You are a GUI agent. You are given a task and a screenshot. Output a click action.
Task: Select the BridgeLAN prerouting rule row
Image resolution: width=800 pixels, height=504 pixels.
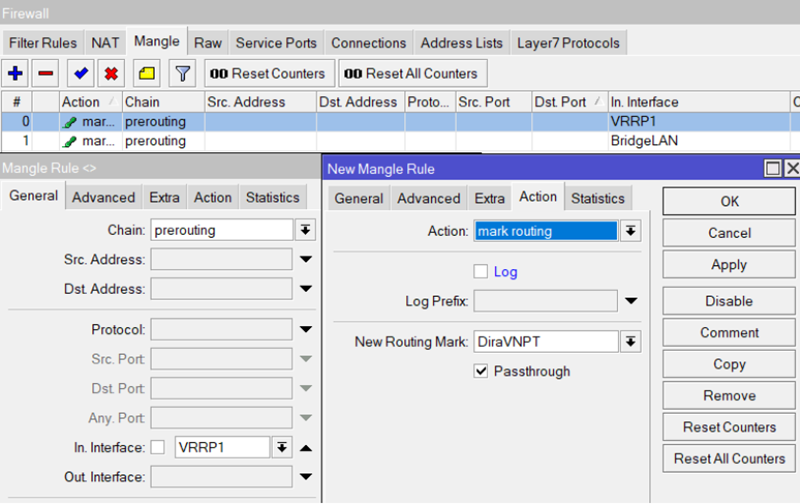pyautogui.click(x=400, y=141)
